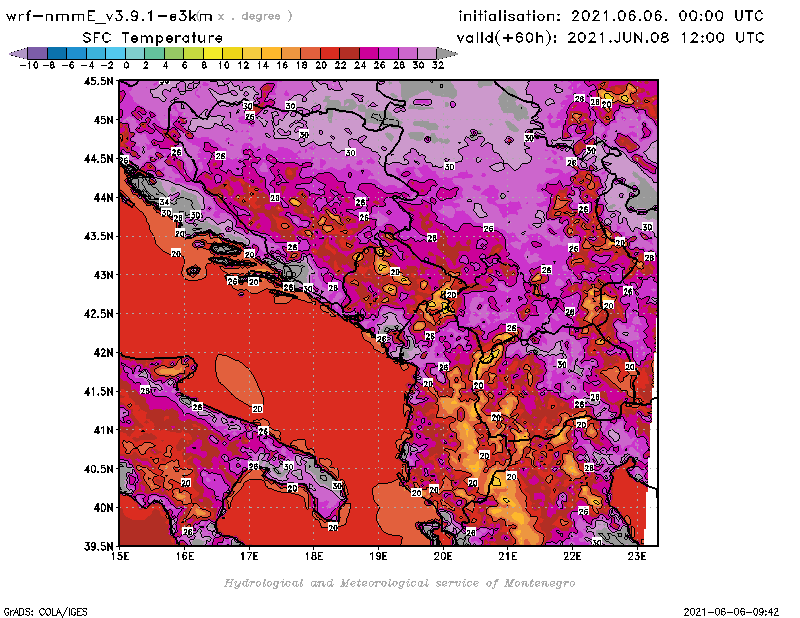Click the orange swatch between 14 and 16
This screenshot has height=618, width=800.
[271, 53]
